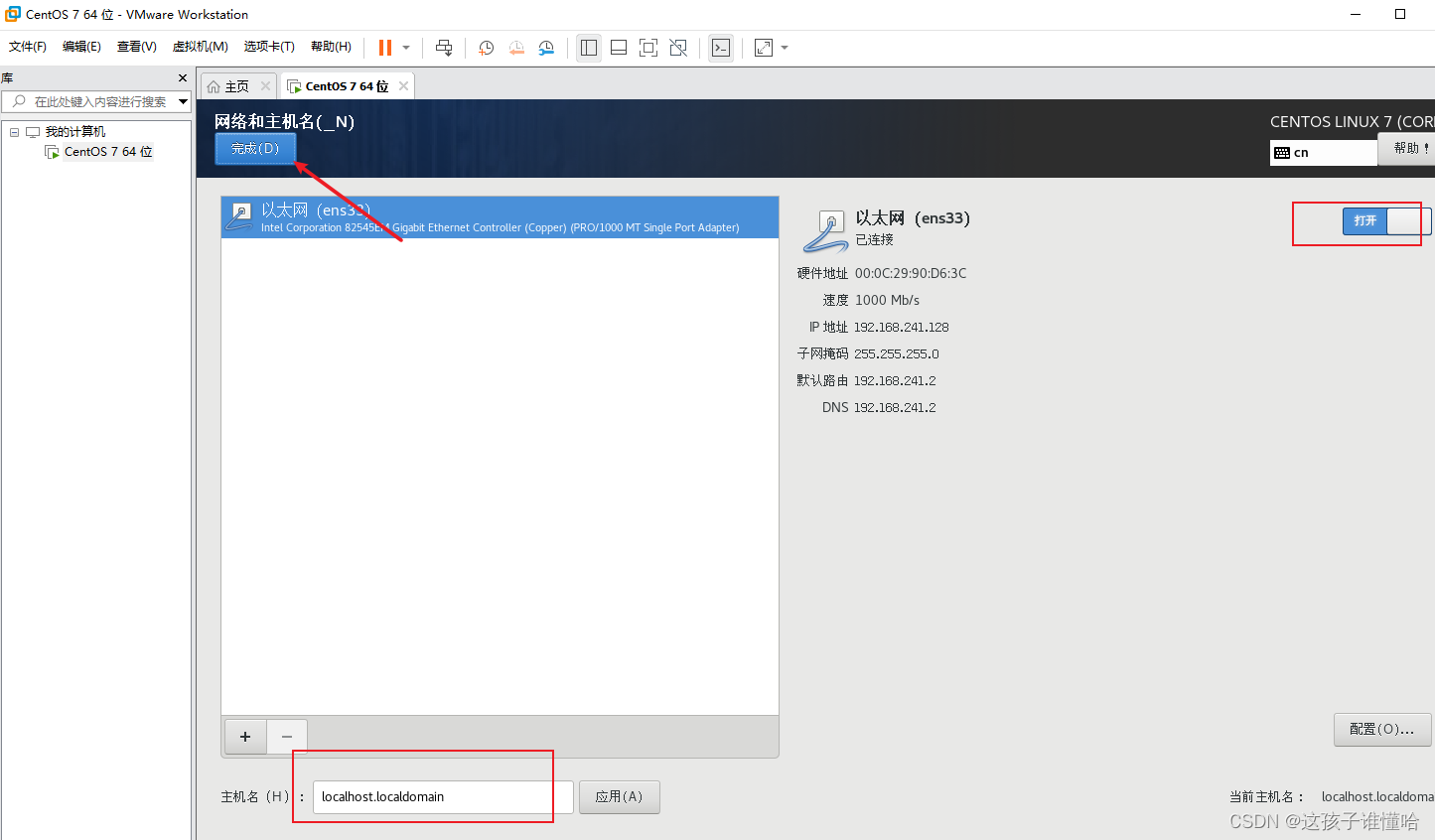Open the 文件(F) menu
This screenshot has height=840, width=1435.
(x=28, y=47)
